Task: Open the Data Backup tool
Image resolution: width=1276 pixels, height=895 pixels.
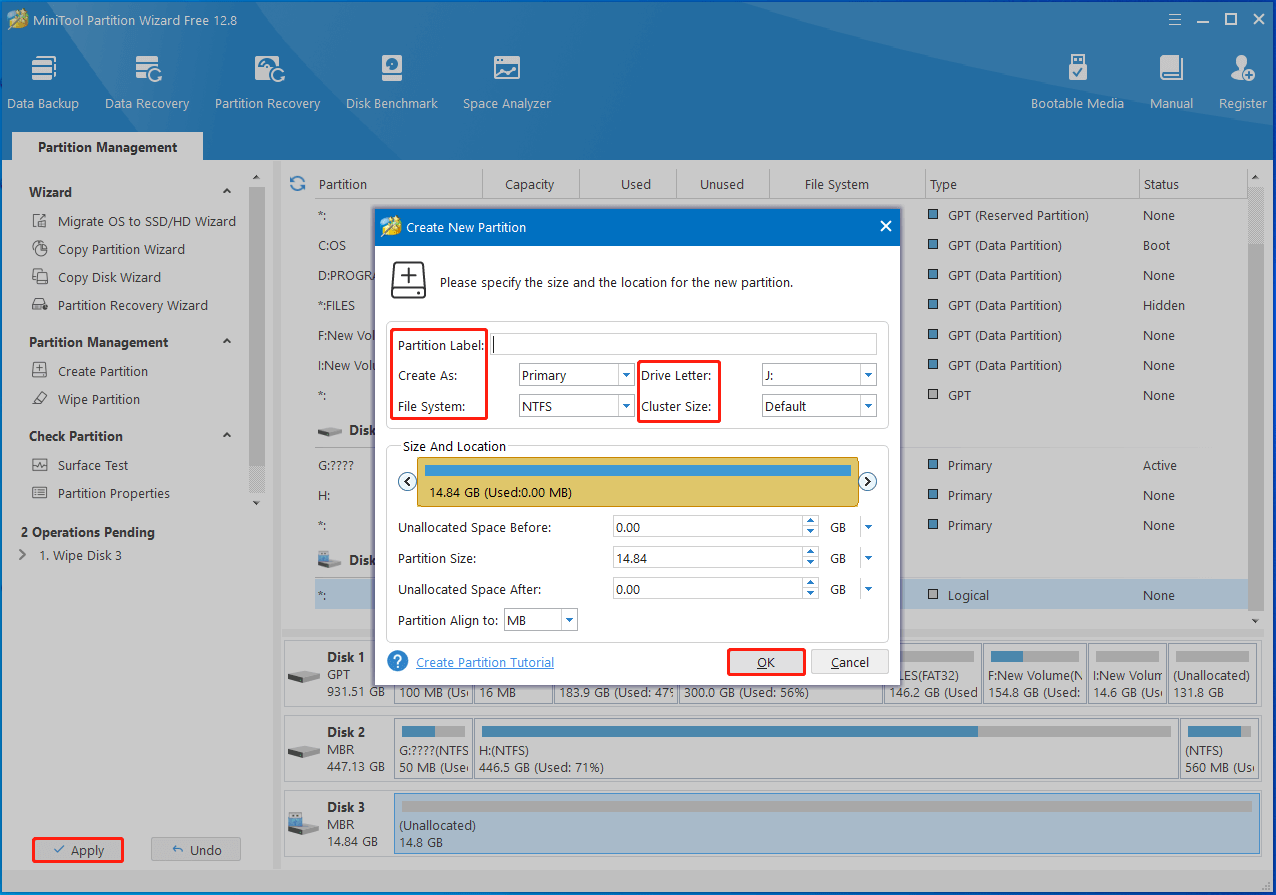Action: (x=43, y=82)
